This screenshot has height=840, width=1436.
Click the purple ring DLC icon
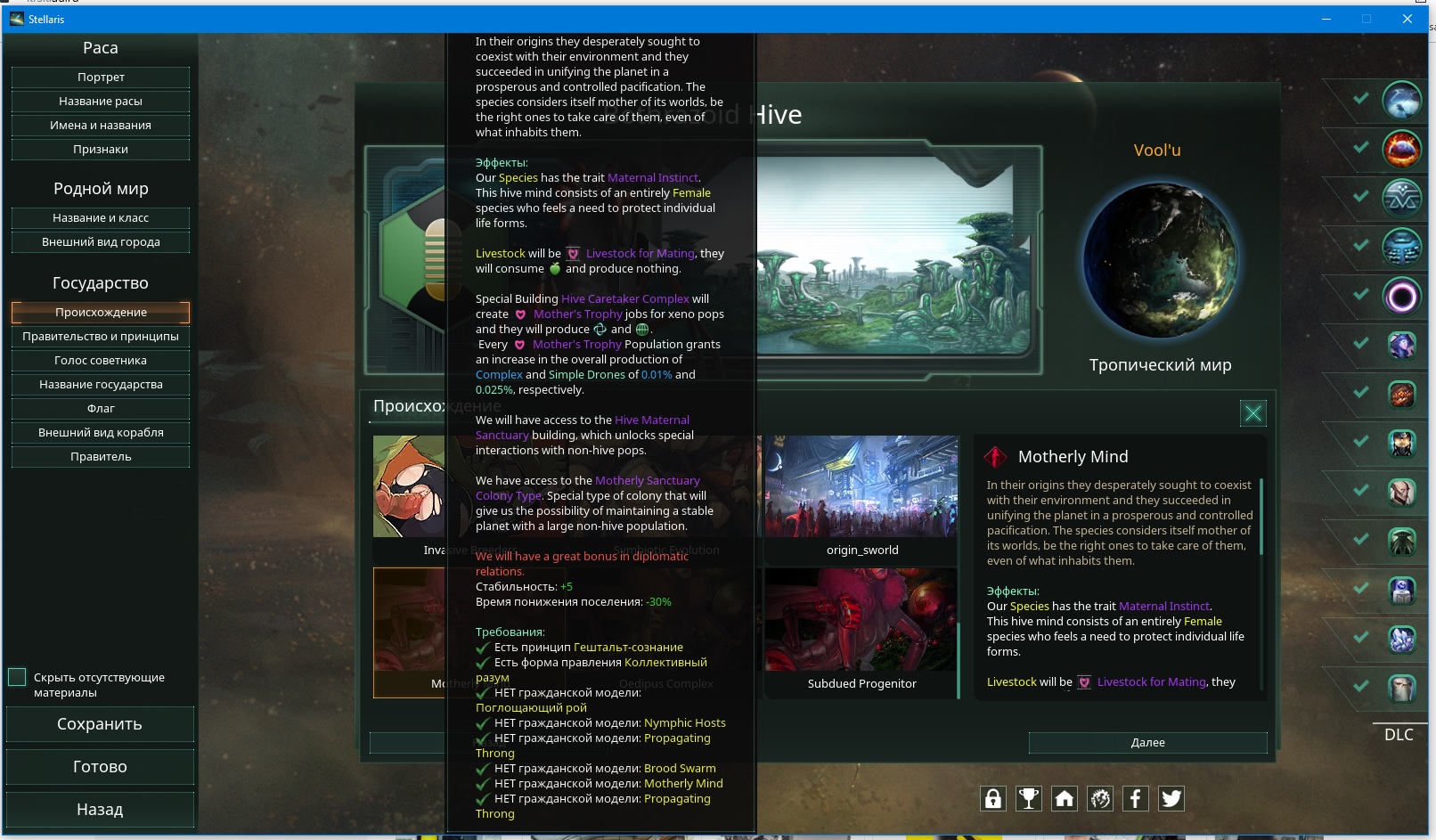pos(1401,296)
